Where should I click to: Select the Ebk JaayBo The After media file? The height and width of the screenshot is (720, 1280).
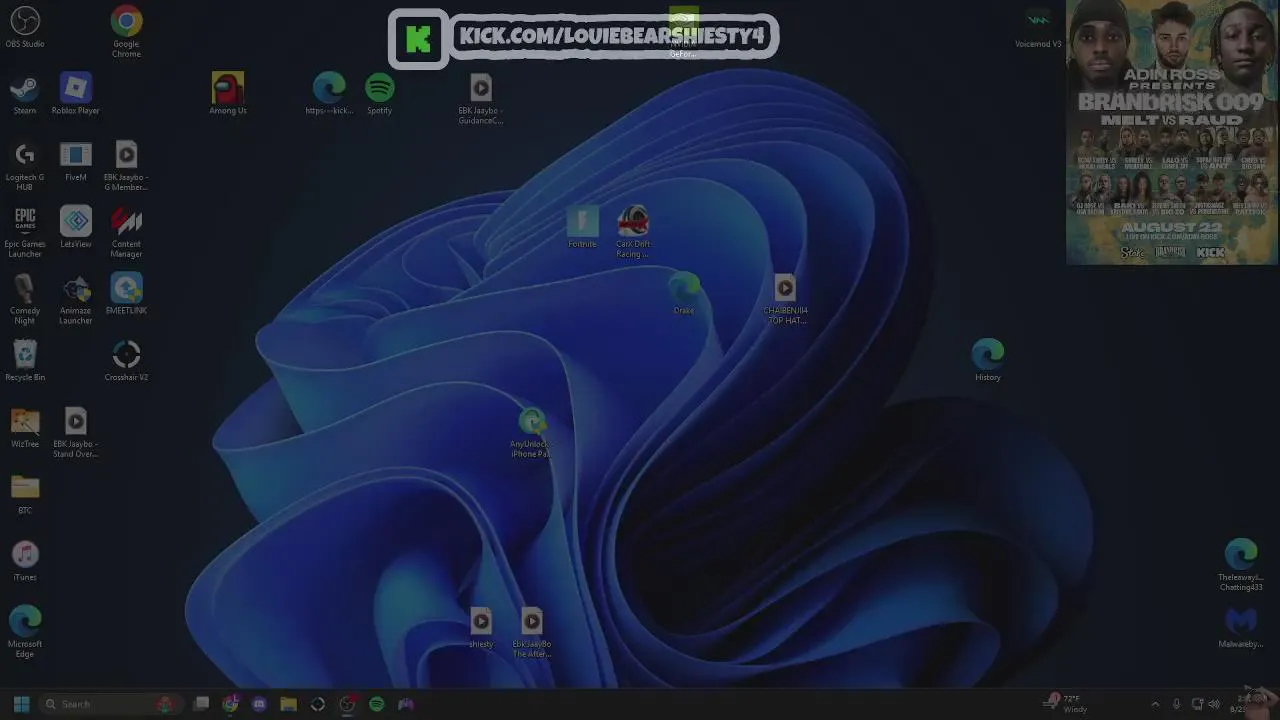532,632
